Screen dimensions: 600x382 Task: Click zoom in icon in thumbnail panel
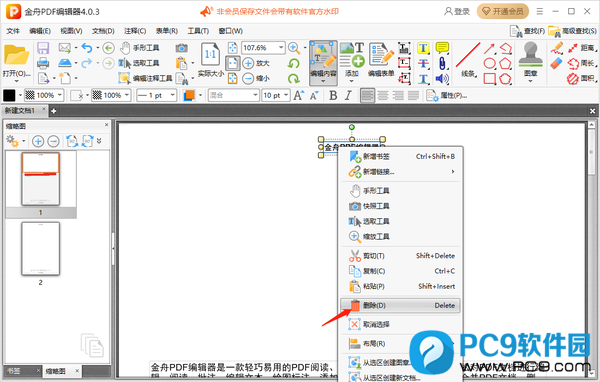point(38,141)
